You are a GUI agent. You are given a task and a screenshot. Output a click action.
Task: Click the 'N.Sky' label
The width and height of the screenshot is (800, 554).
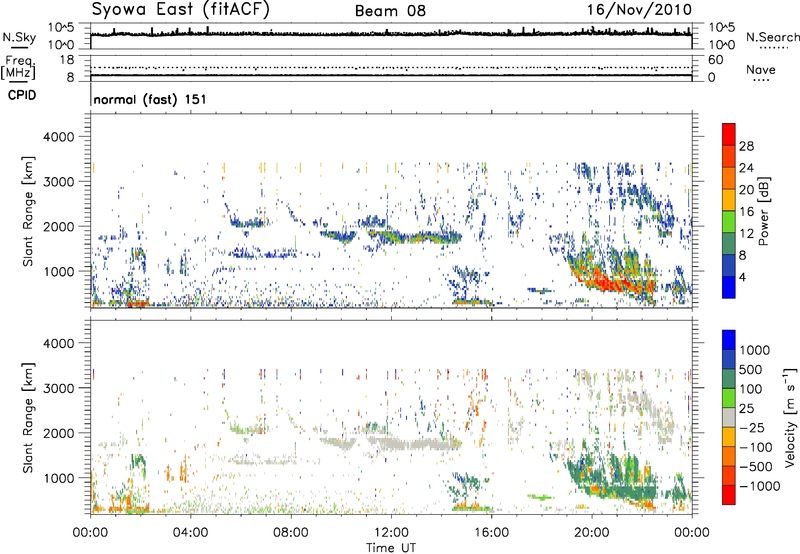point(19,38)
